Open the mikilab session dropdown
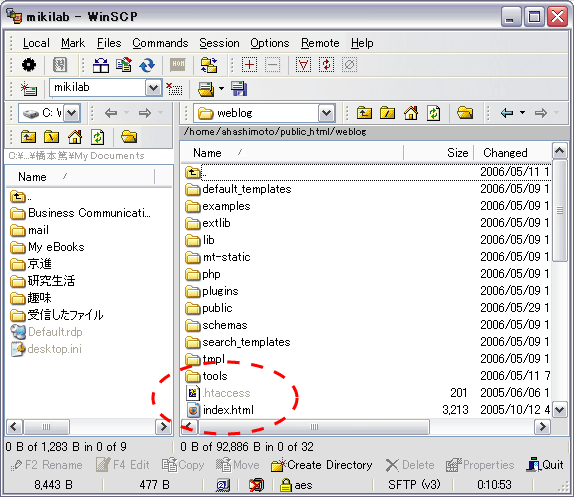This screenshot has width=574, height=497. click(153, 88)
